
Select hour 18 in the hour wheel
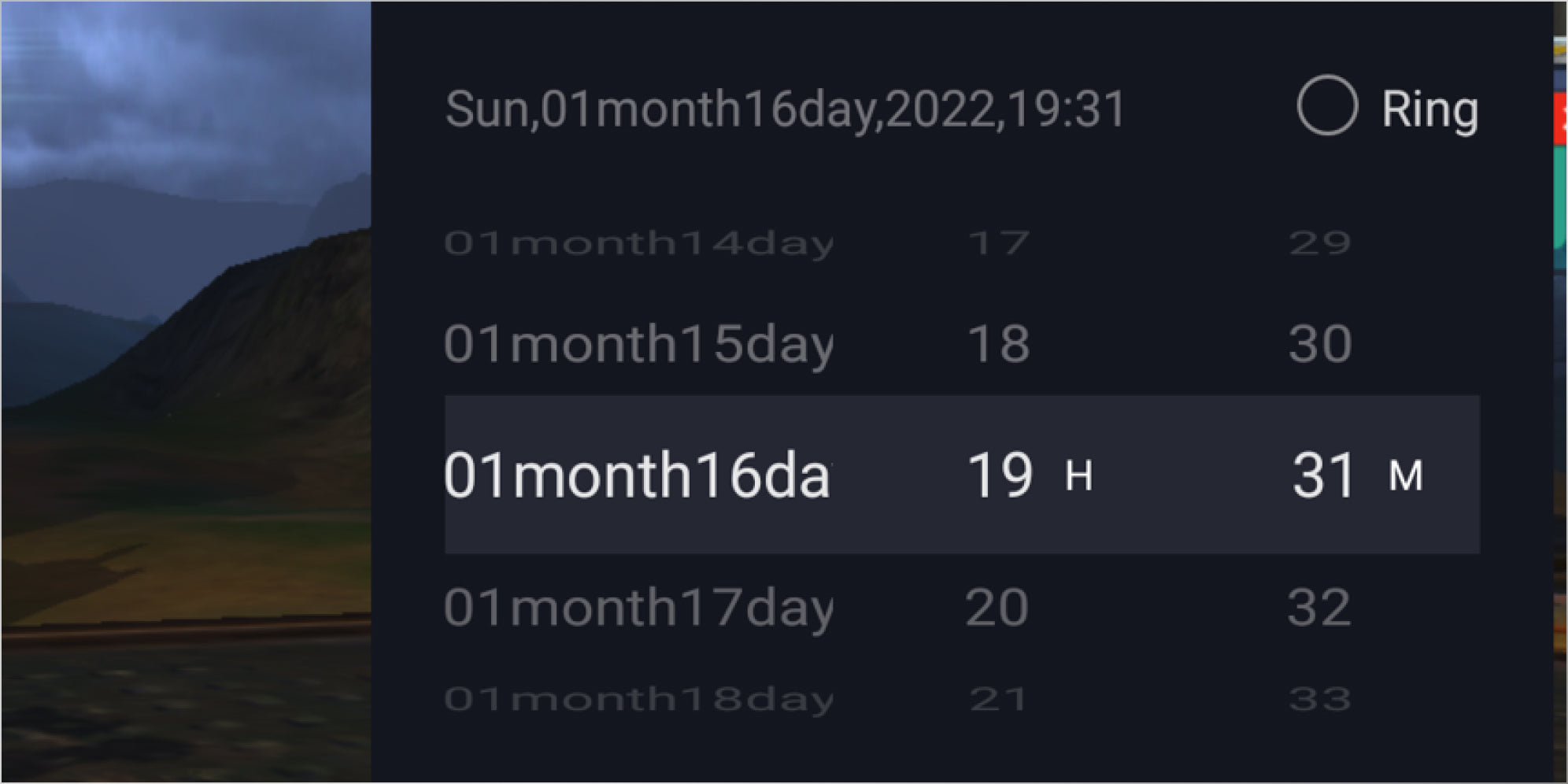998,344
